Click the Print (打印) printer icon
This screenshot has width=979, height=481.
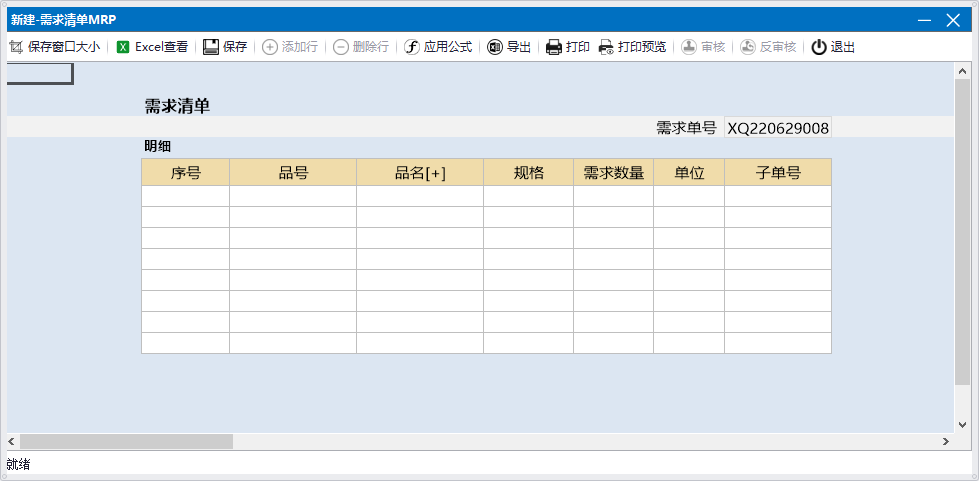click(x=554, y=47)
